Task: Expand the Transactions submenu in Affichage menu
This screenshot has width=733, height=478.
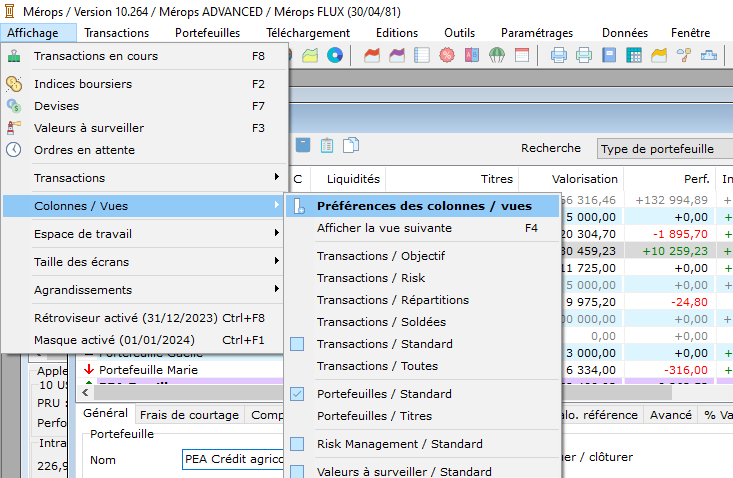Action: coord(144,178)
